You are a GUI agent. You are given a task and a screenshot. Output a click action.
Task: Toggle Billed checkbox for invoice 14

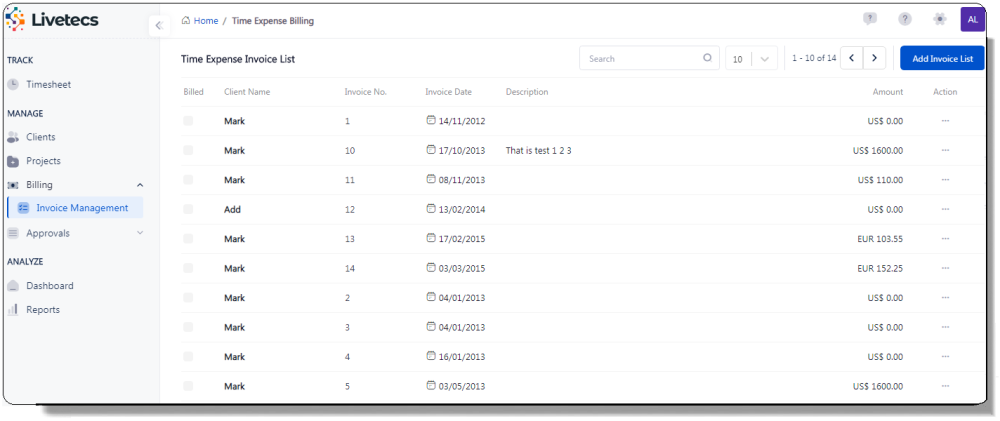(188, 269)
